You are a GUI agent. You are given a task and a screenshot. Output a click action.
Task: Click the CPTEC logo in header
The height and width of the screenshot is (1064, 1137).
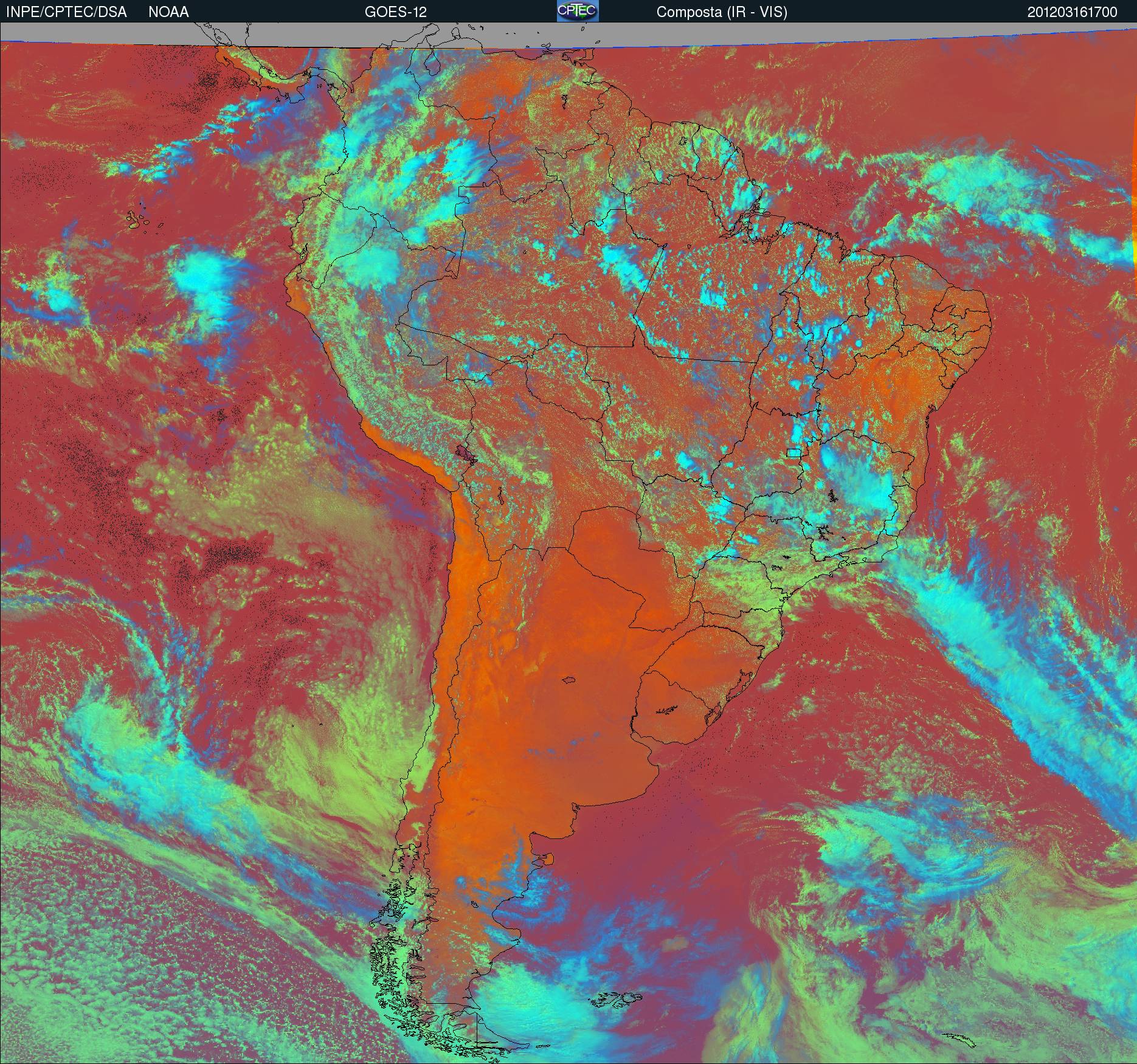(578, 11)
